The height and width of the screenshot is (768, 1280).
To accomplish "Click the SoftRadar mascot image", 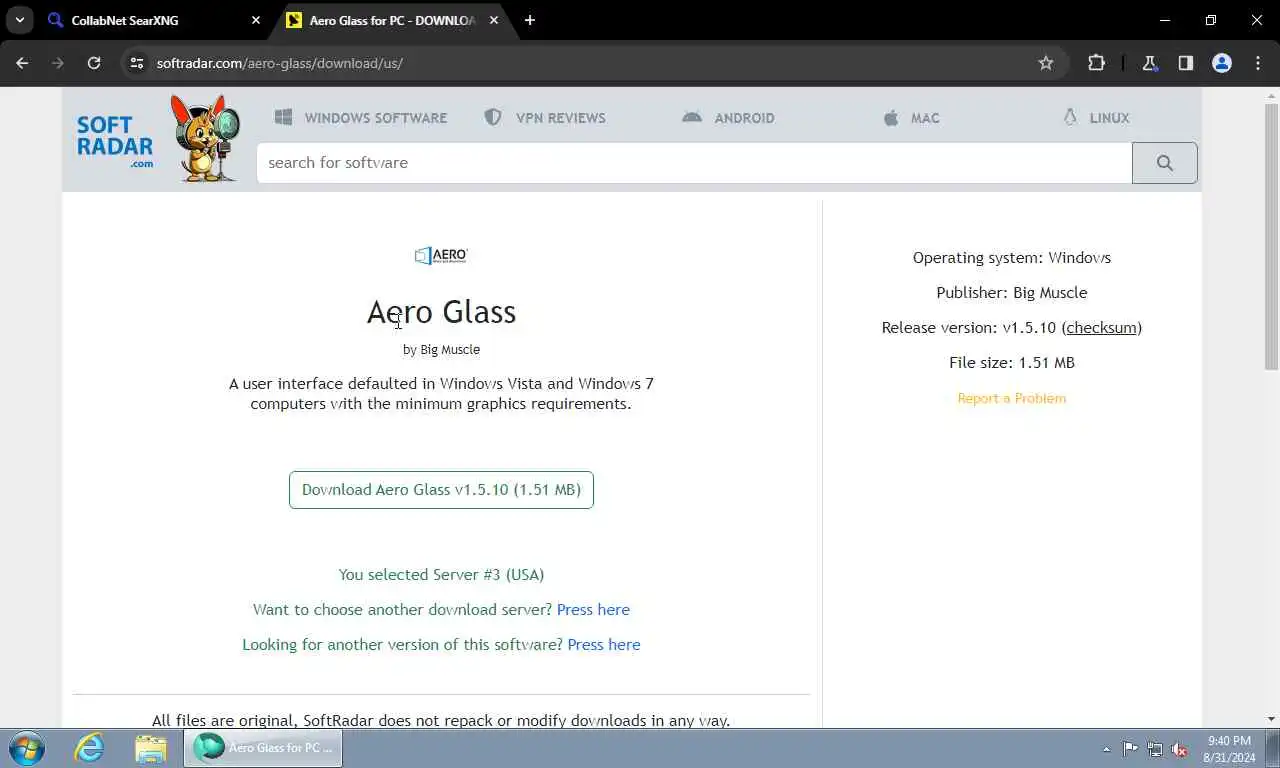I will [x=205, y=138].
